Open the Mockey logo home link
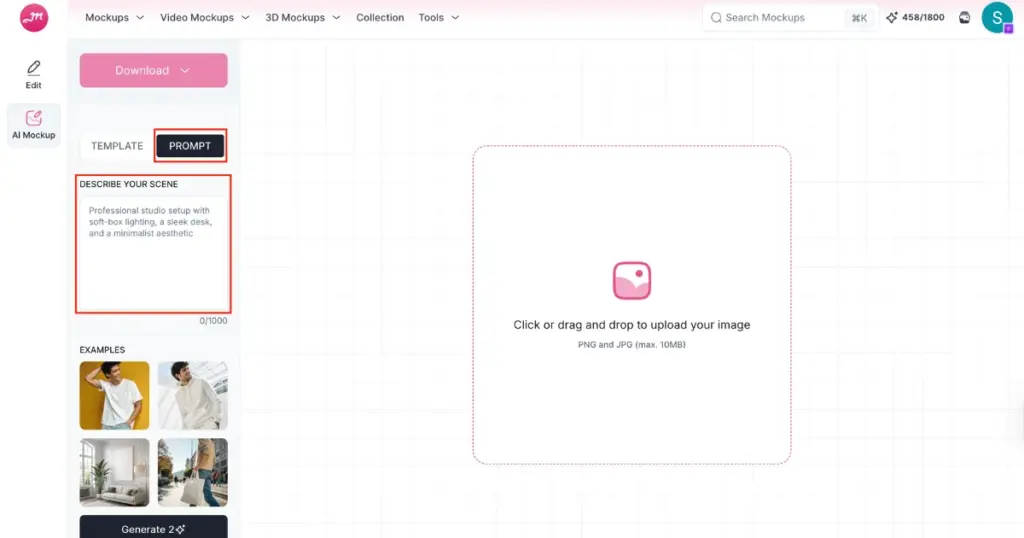Image resolution: width=1024 pixels, height=538 pixels. [34, 18]
